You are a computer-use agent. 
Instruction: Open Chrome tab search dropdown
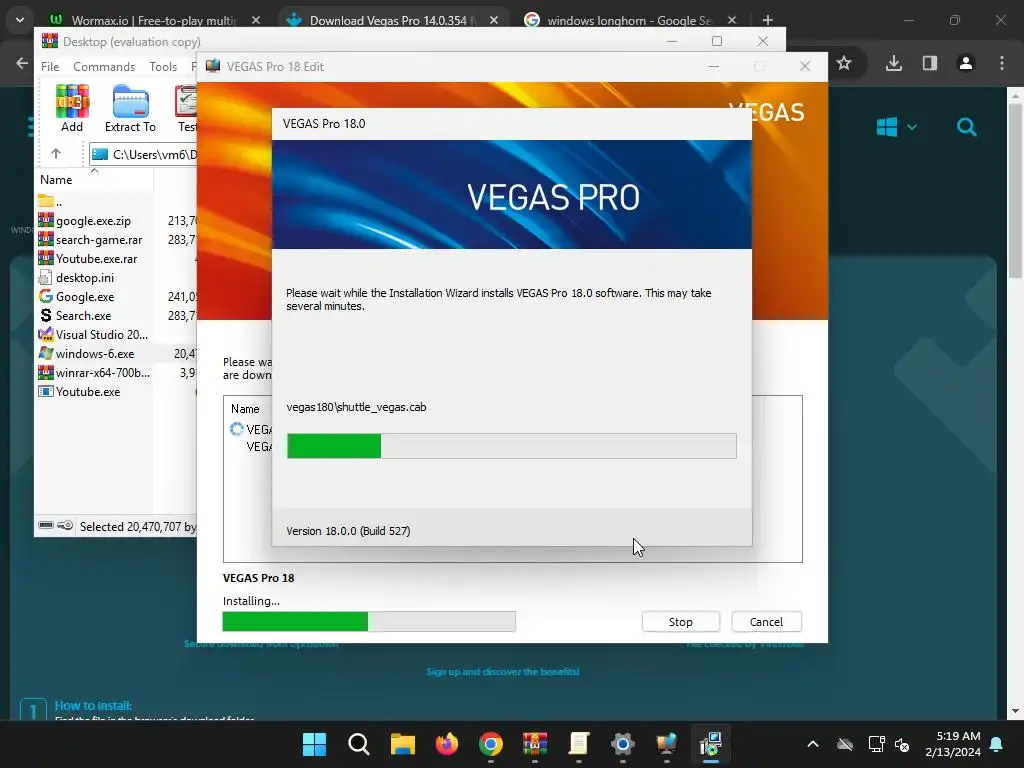click(x=20, y=20)
